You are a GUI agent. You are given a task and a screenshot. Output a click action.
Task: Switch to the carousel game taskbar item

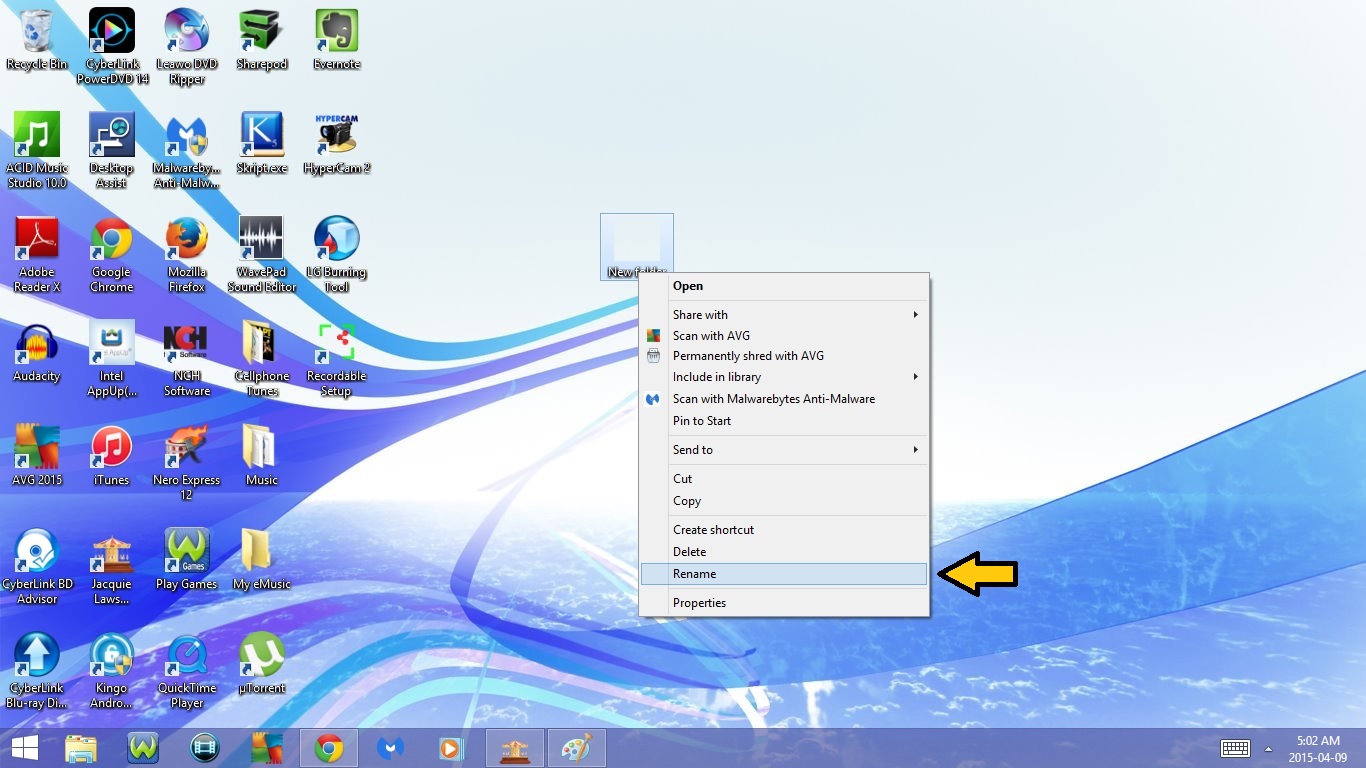pos(515,748)
